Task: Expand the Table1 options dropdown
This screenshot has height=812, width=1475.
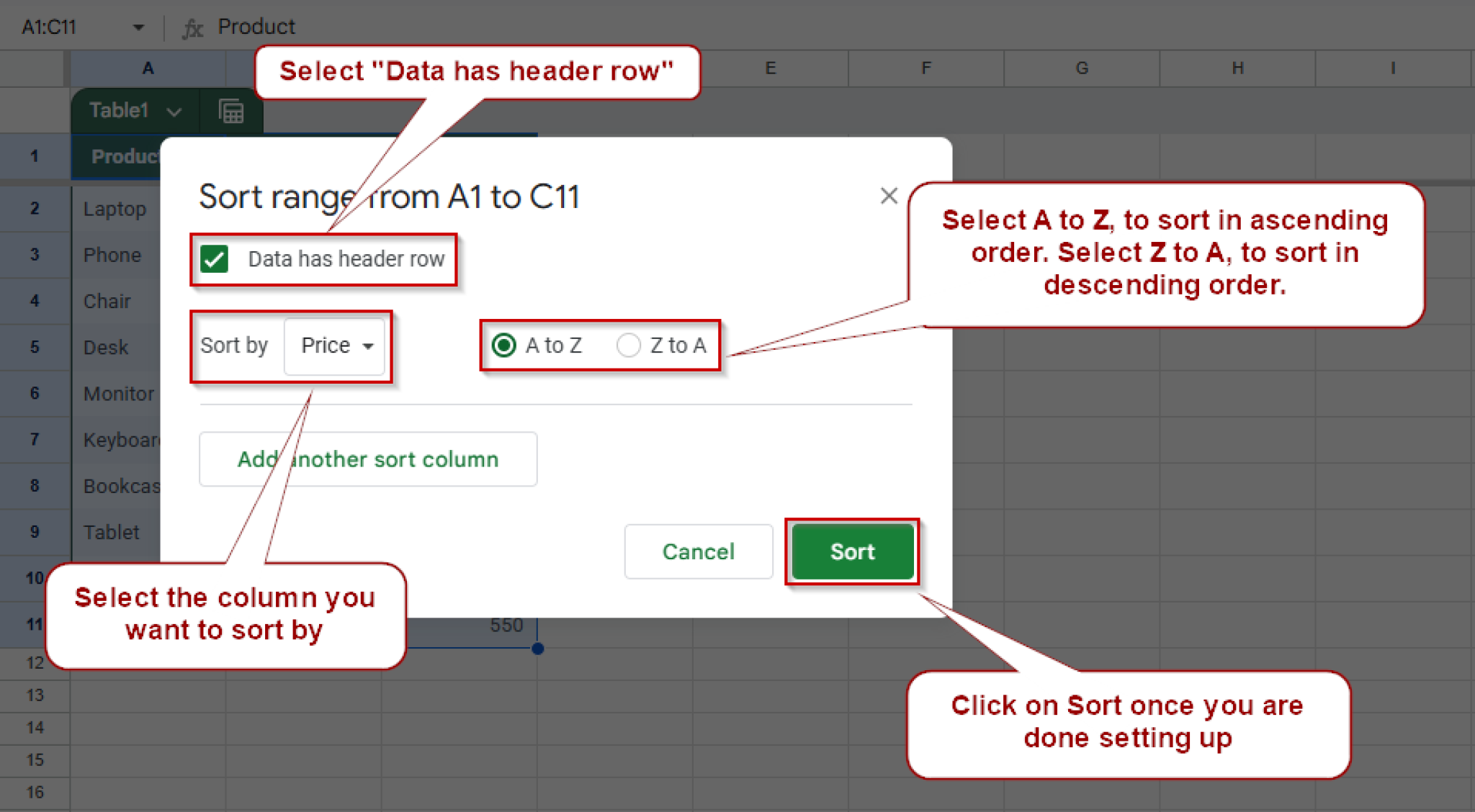Action: tap(173, 112)
